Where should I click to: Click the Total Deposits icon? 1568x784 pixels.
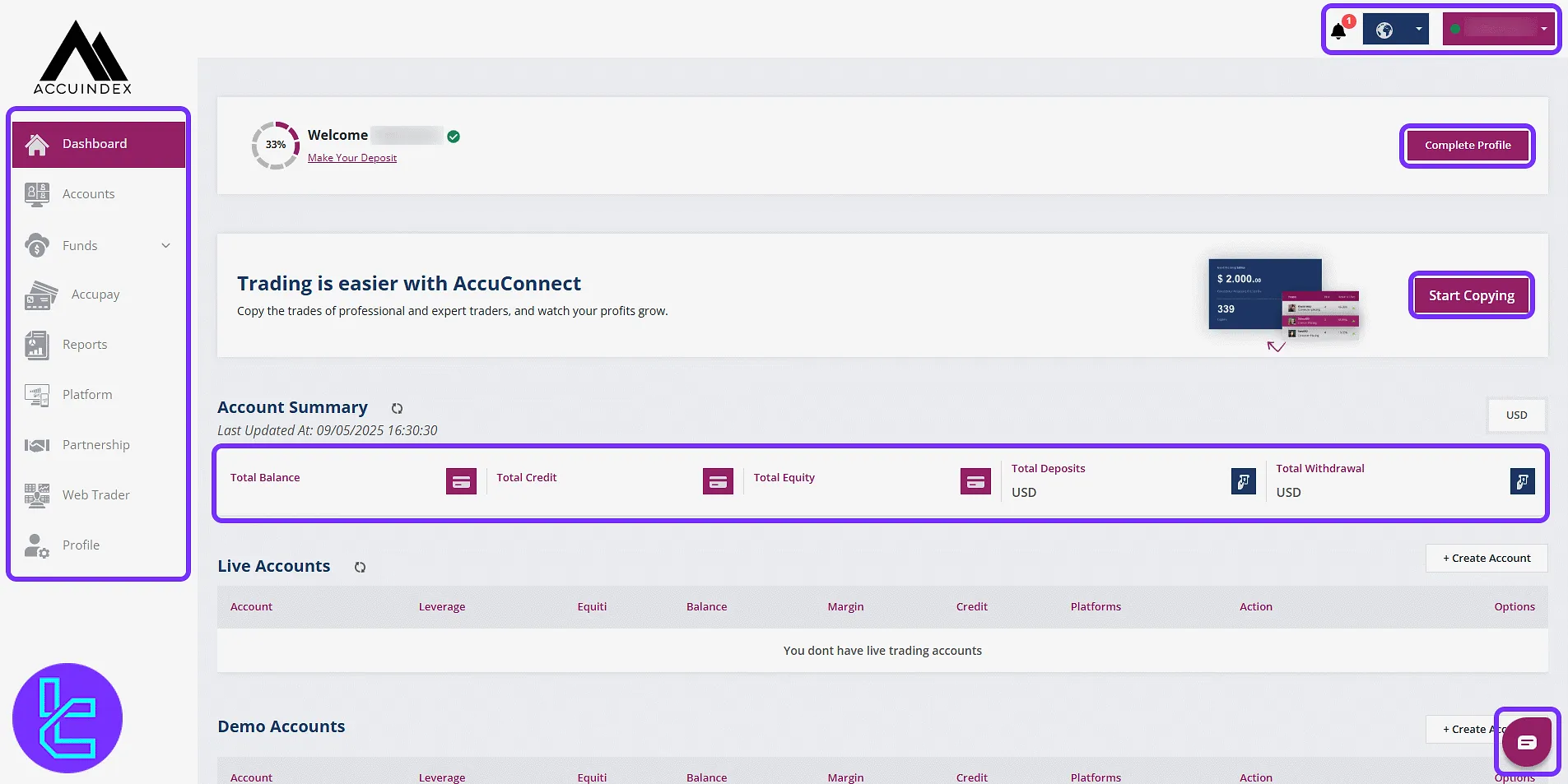coord(1243,481)
